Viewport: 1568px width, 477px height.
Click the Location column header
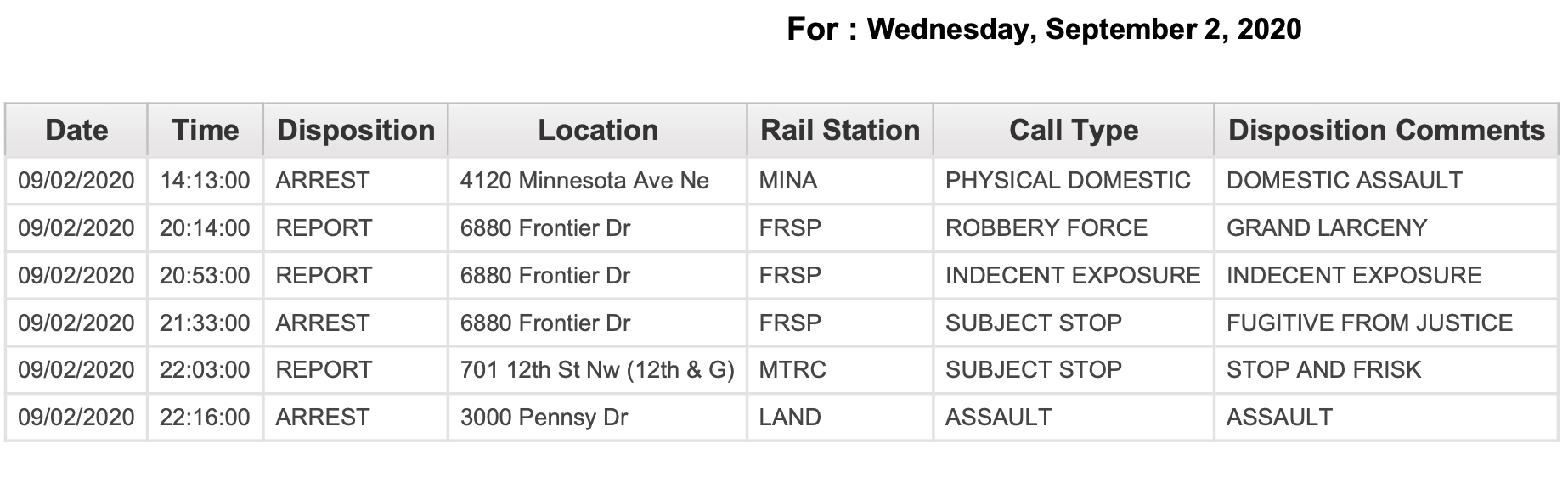point(598,130)
